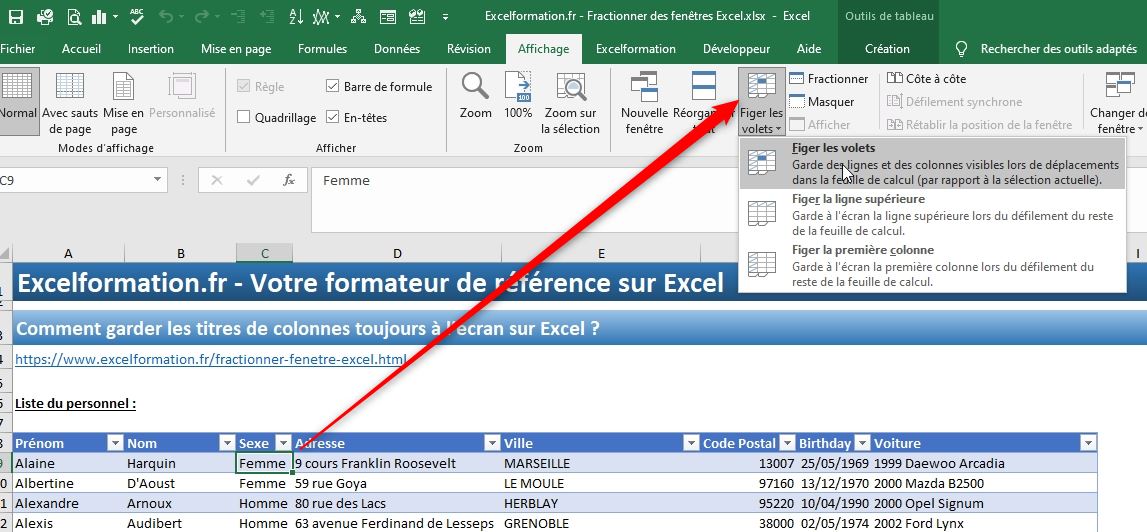Run the ABC spell check icon
This screenshot has height=532, width=1147.
(137, 16)
